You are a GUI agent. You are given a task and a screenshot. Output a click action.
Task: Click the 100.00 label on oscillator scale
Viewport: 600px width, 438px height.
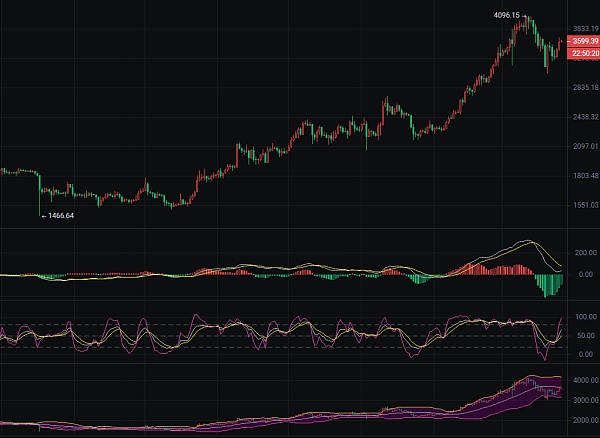585,317
